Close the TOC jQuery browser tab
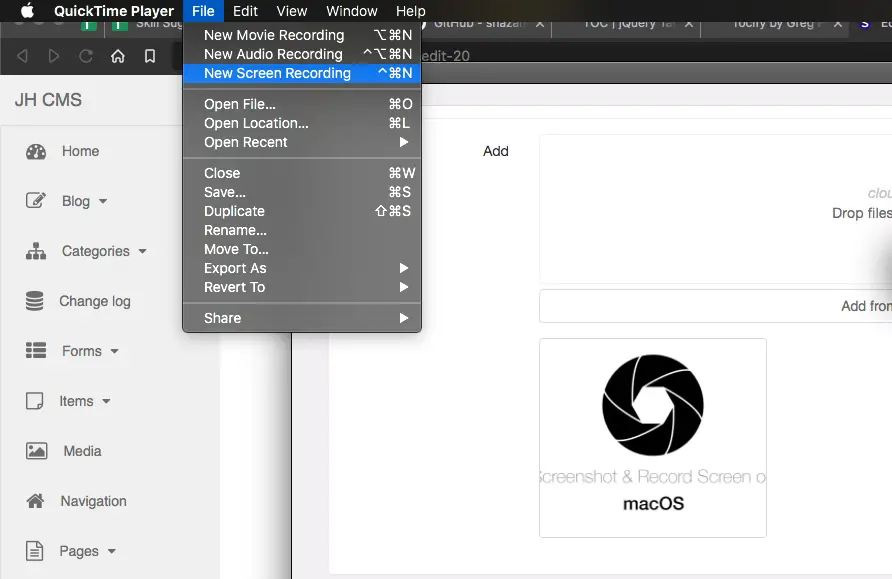The image size is (892, 579). tap(689, 23)
